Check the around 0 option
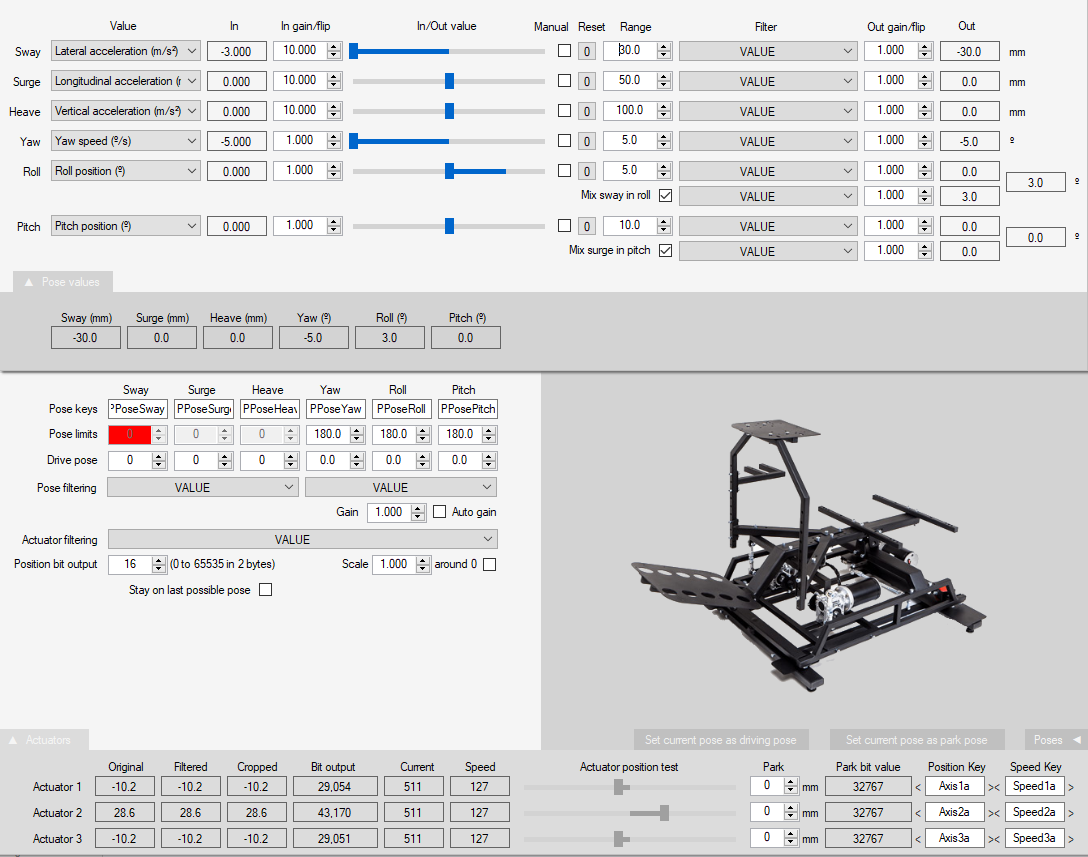This screenshot has height=857, width=1088. point(489,564)
